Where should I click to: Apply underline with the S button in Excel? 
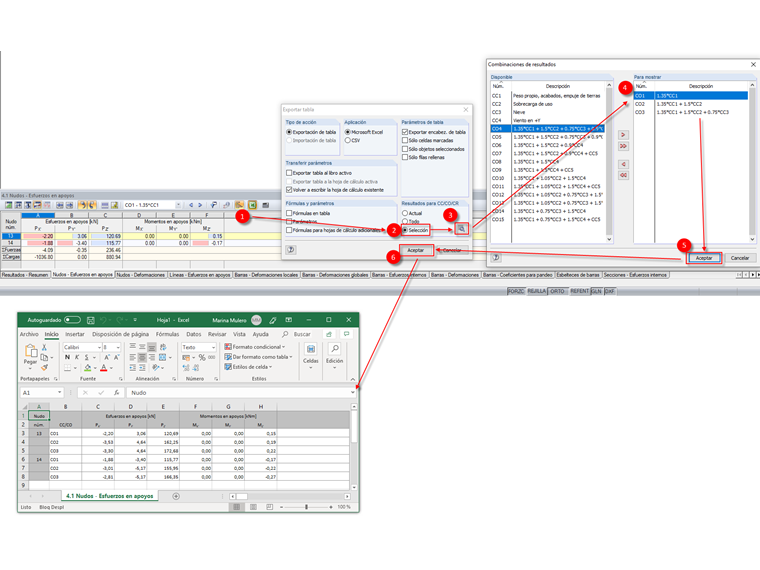point(87,357)
